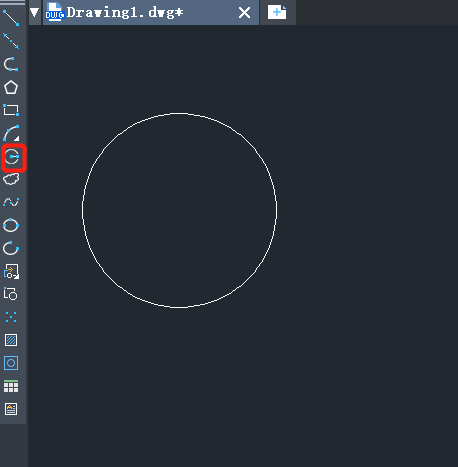Select the Arc tool
Image resolution: width=458 pixels, height=467 pixels.
(11, 133)
